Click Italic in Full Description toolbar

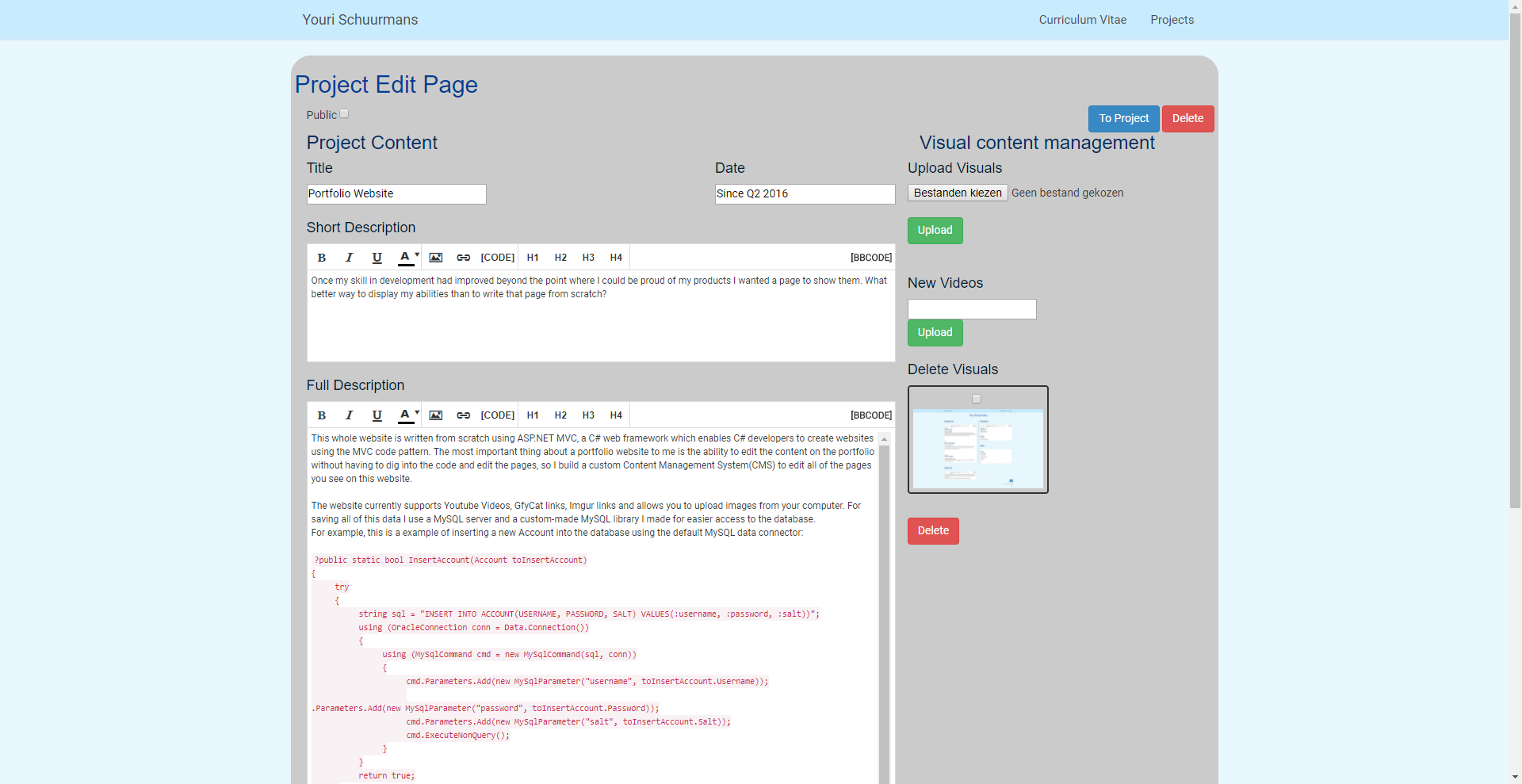click(349, 415)
